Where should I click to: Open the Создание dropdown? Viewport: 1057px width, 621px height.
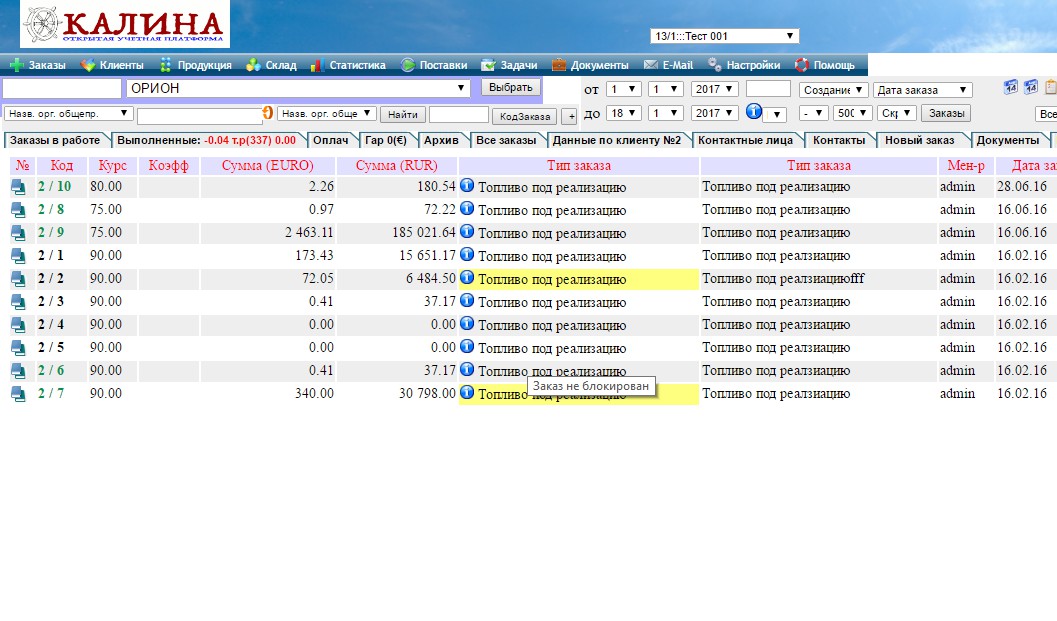833,90
